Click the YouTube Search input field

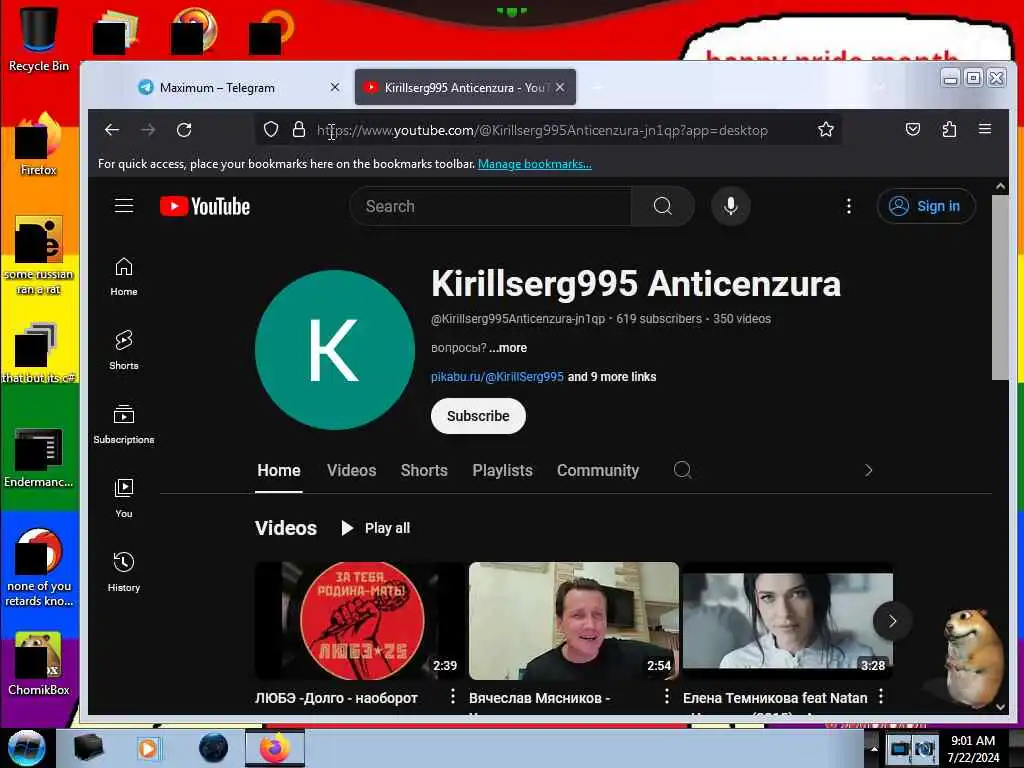(491, 206)
